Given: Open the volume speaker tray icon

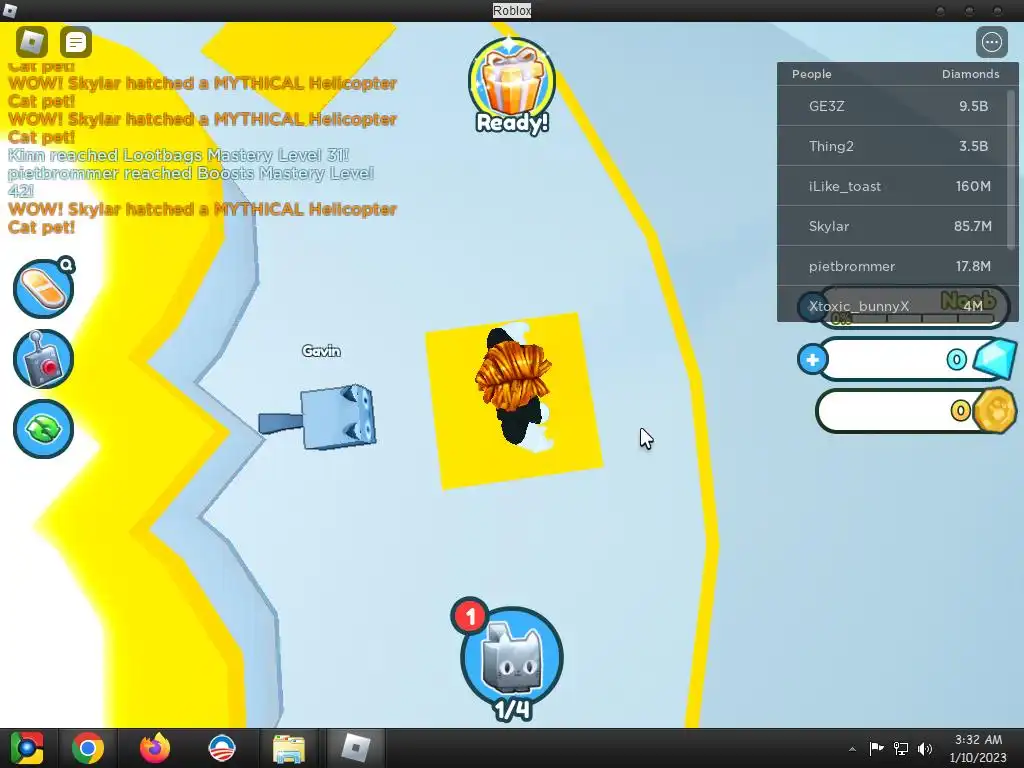Looking at the screenshot, I should [925, 748].
